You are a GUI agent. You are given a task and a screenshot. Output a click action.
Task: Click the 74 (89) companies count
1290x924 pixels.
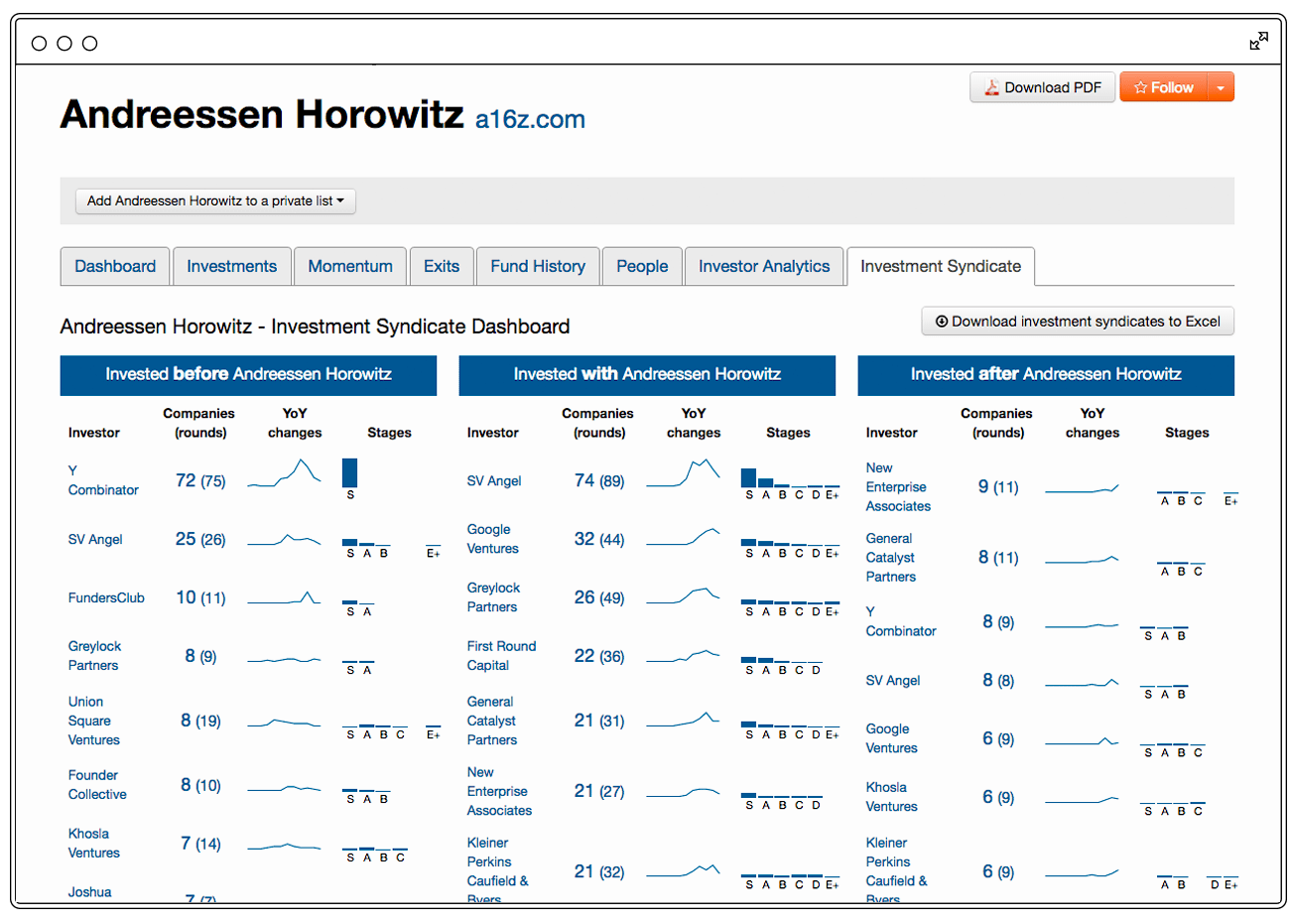(599, 481)
